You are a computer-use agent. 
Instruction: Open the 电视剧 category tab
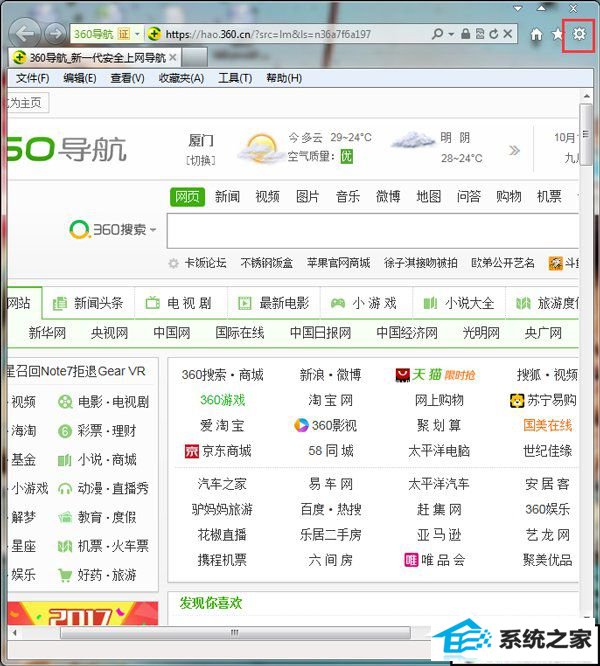pyautogui.click(x=181, y=303)
